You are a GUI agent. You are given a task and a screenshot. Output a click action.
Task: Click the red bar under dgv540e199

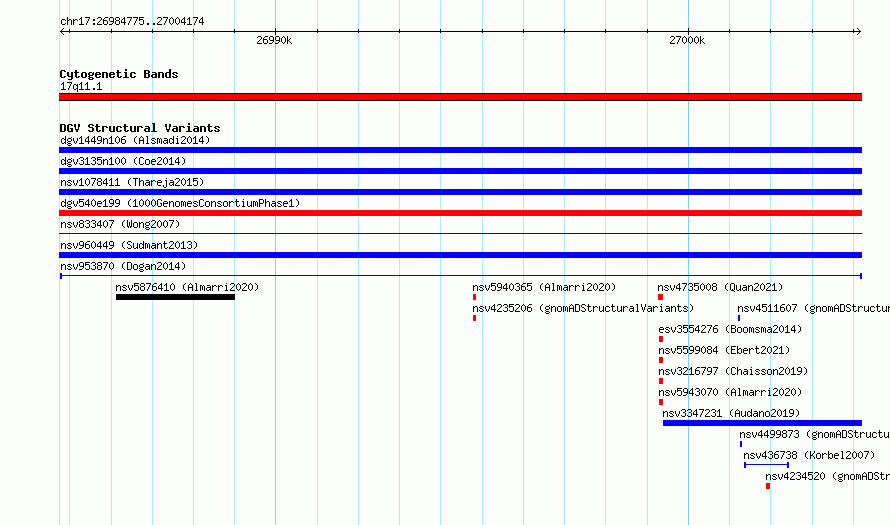[x=460, y=213]
